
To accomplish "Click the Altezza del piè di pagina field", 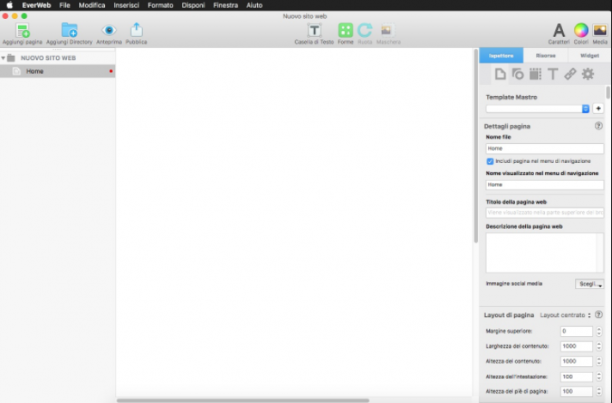I will pos(576,391).
